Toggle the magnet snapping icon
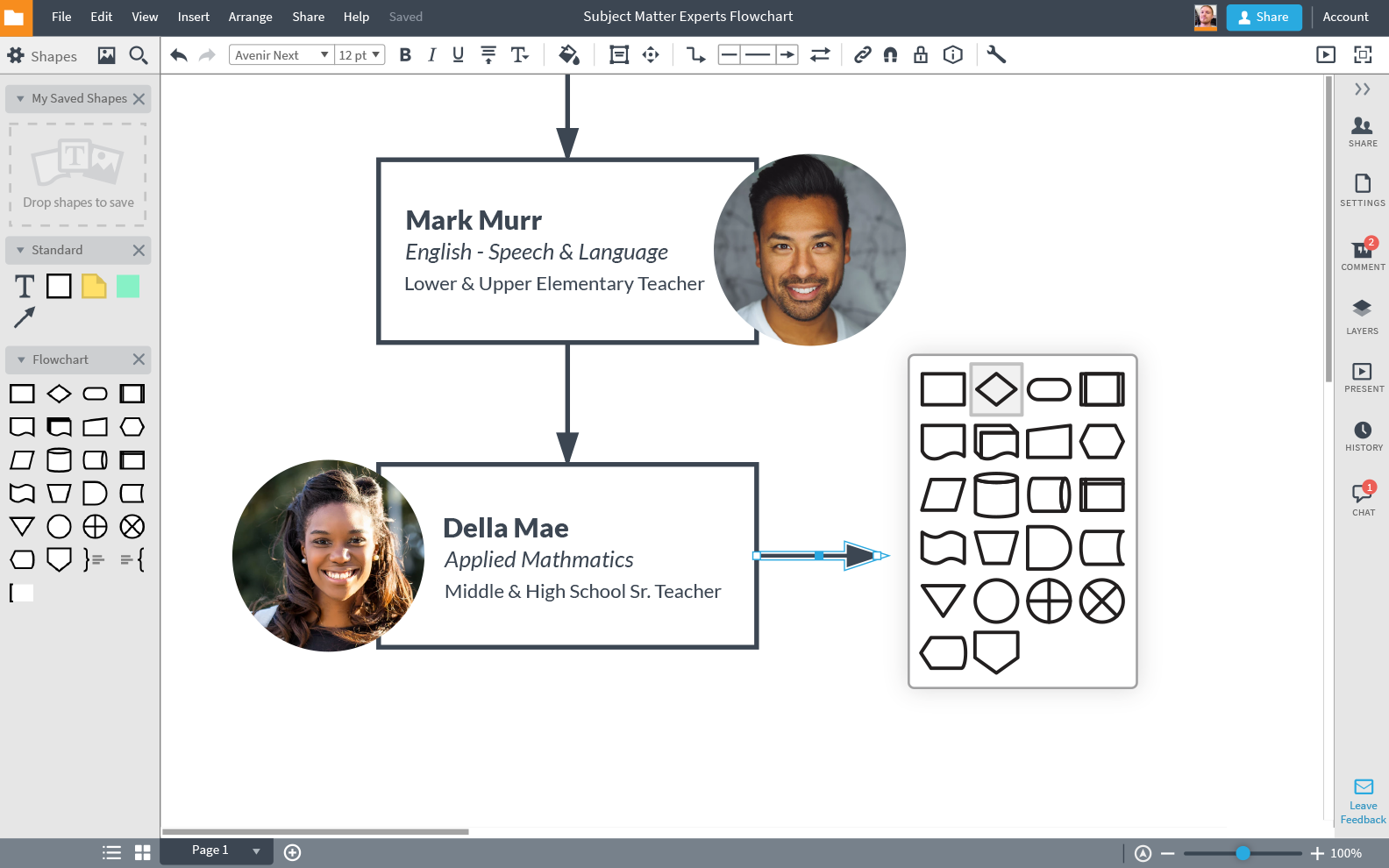Viewport: 1389px width, 868px height. pyautogui.click(x=891, y=55)
